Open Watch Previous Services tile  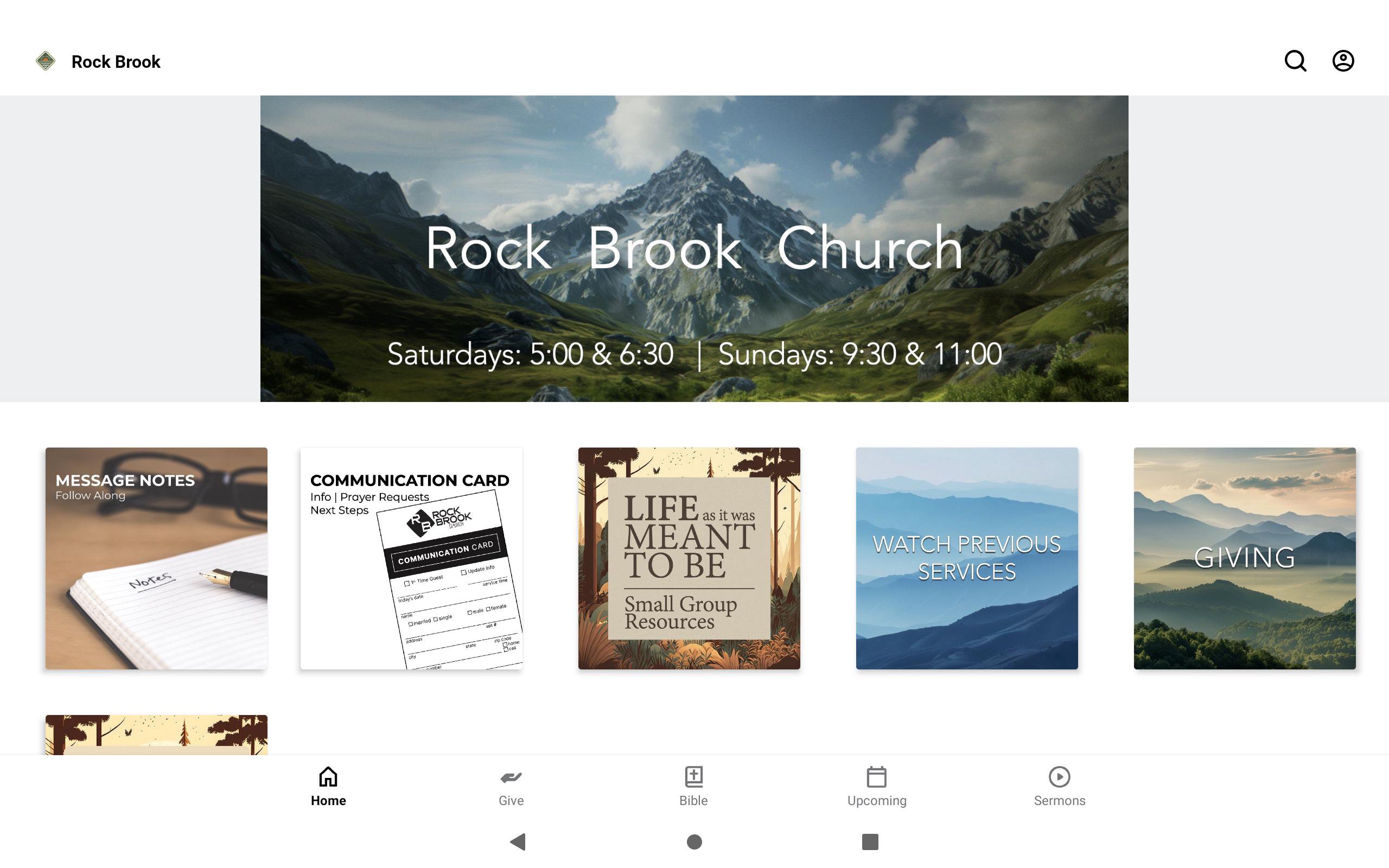(x=967, y=559)
